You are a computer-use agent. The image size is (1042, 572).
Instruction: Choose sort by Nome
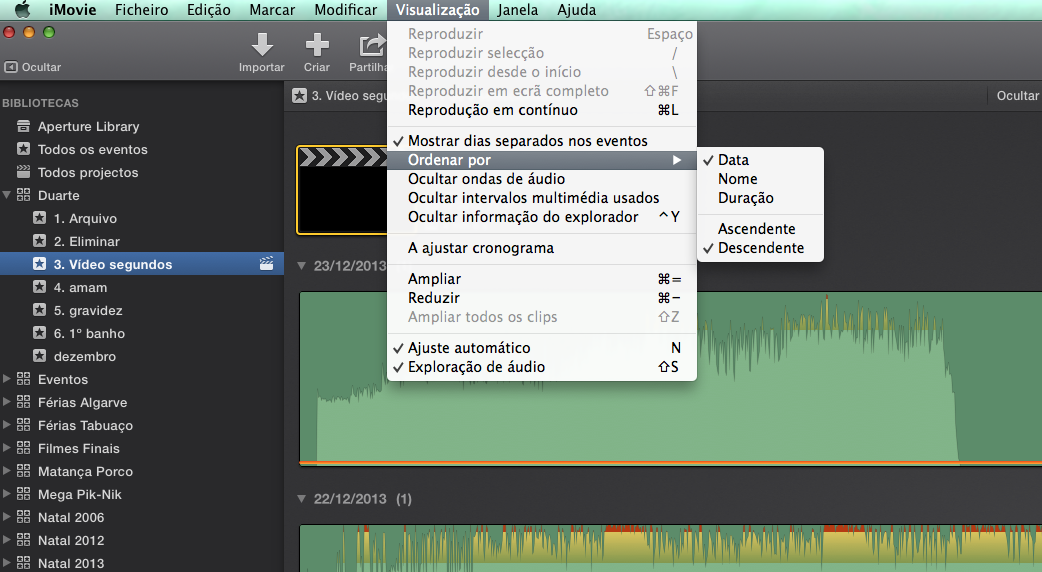(x=760, y=179)
